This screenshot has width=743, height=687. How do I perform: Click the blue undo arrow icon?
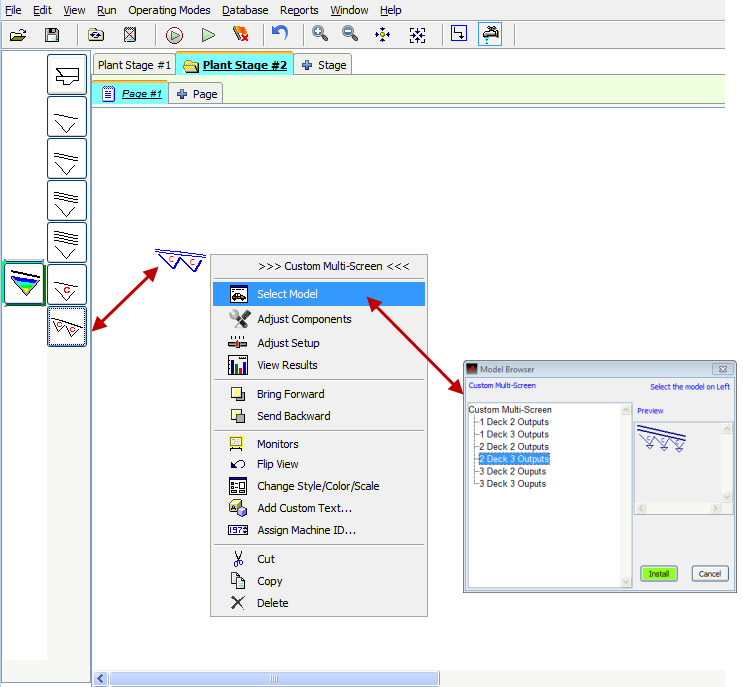[281, 34]
